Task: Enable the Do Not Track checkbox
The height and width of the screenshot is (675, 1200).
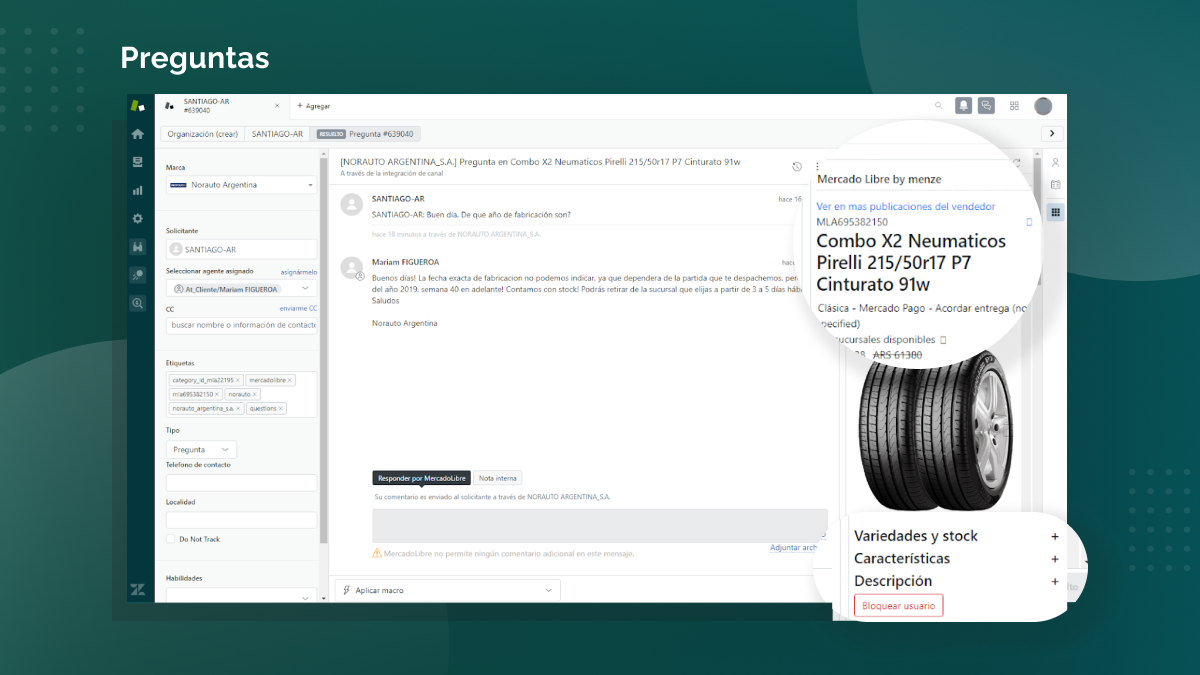Action: click(171, 539)
